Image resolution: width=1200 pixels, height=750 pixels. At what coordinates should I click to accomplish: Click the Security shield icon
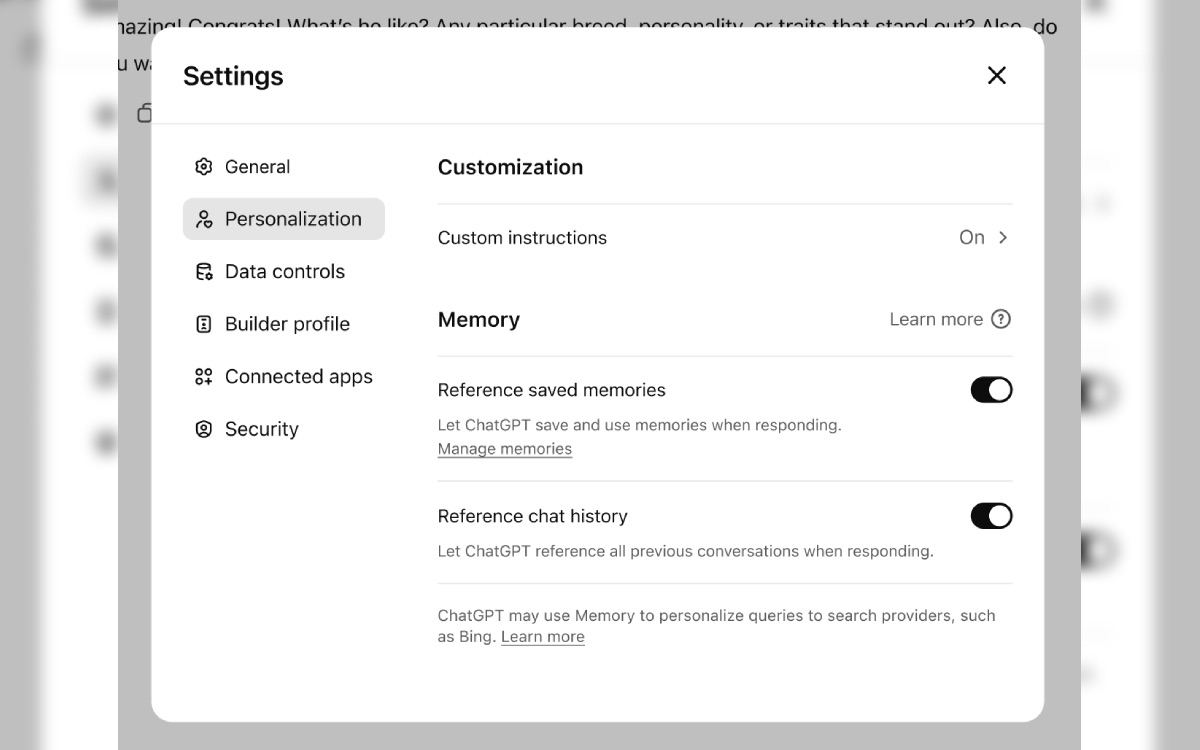coord(204,429)
